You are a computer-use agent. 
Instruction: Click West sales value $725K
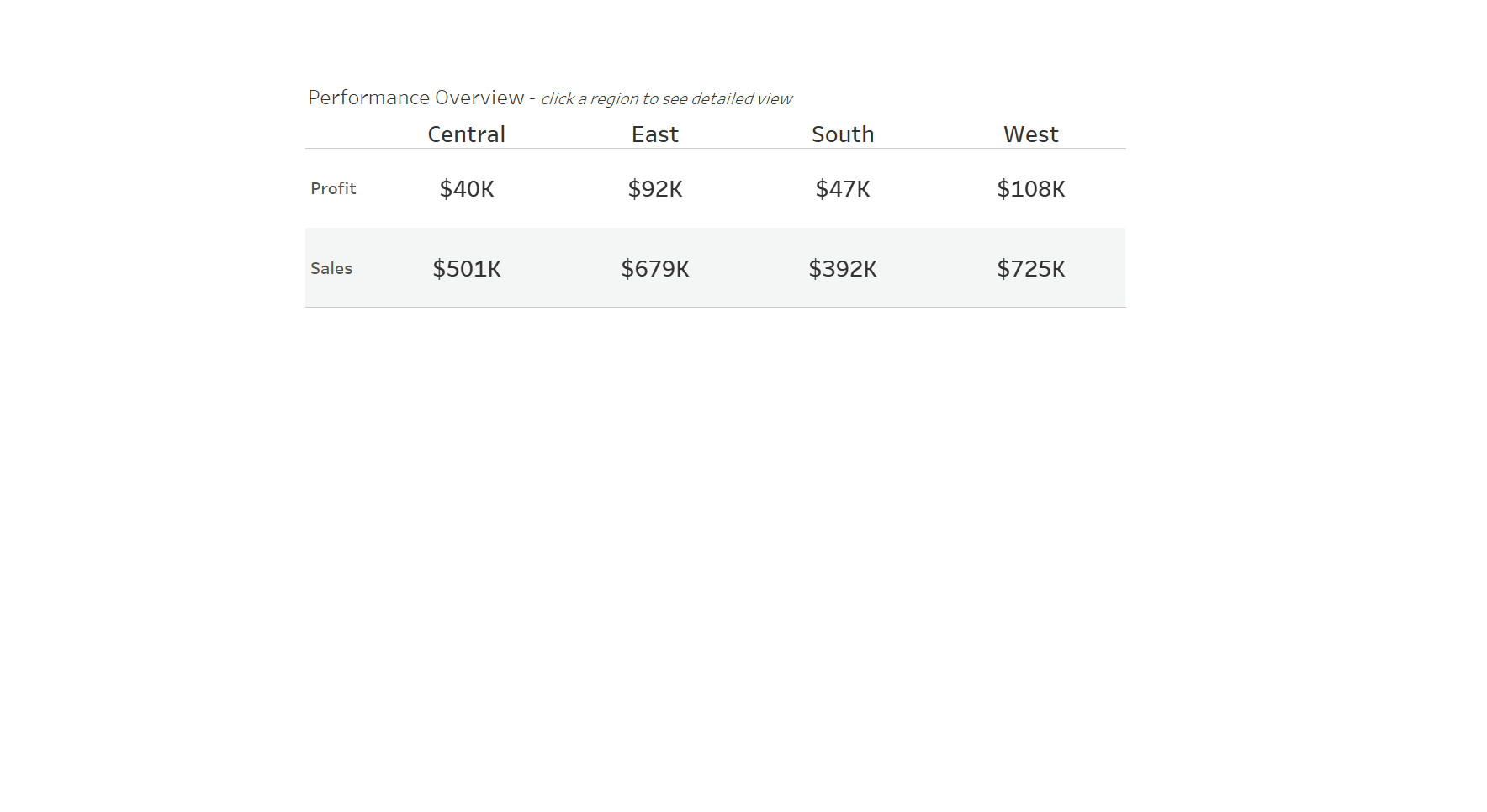(x=1031, y=268)
